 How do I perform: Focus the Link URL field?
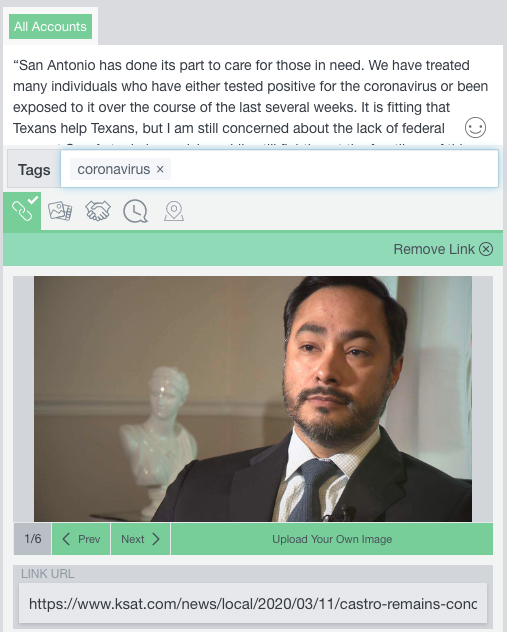click(253, 603)
